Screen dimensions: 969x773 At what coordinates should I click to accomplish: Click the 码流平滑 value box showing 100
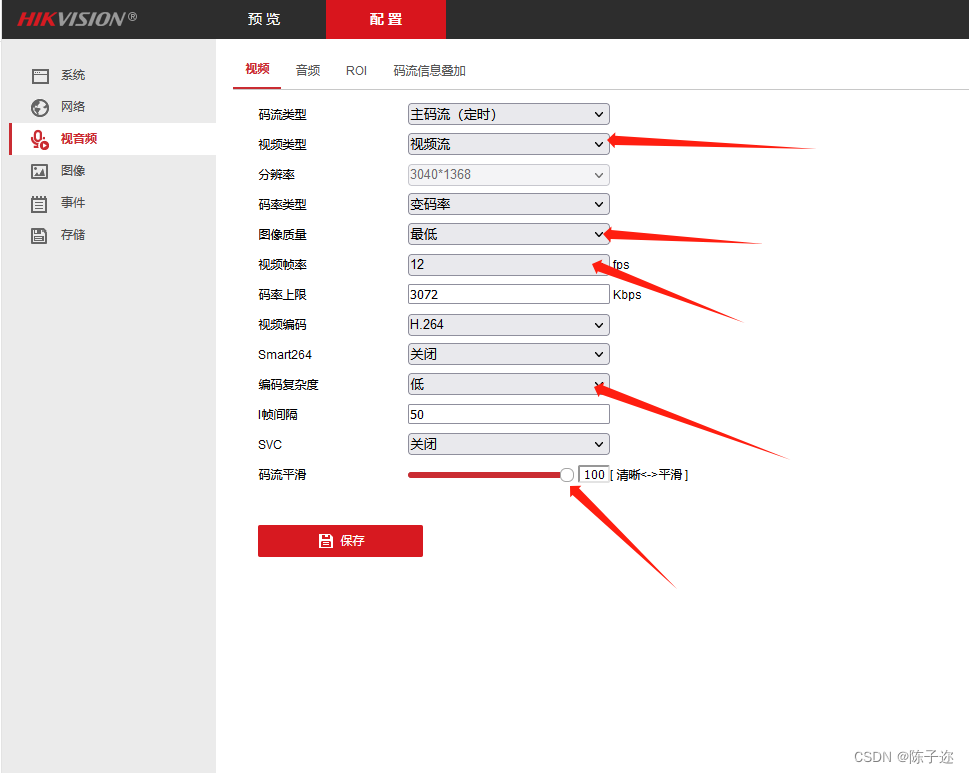[x=594, y=475]
